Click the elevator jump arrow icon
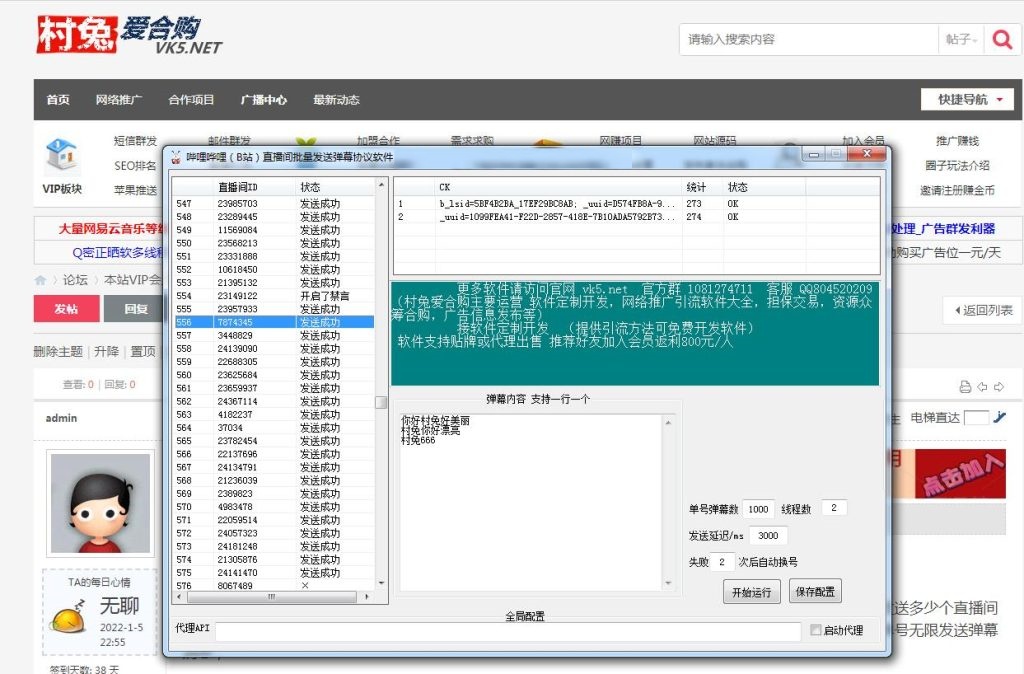Viewport: 1024px width, 674px height. tap(999, 418)
